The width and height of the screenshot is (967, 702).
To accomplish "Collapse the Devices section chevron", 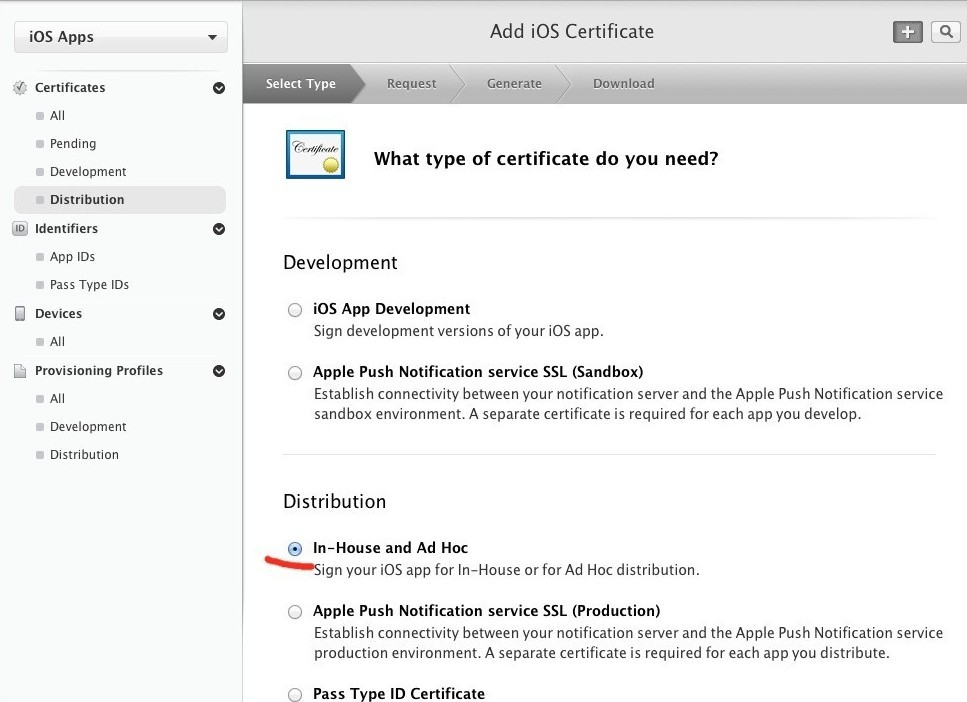I will pos(219,314).
